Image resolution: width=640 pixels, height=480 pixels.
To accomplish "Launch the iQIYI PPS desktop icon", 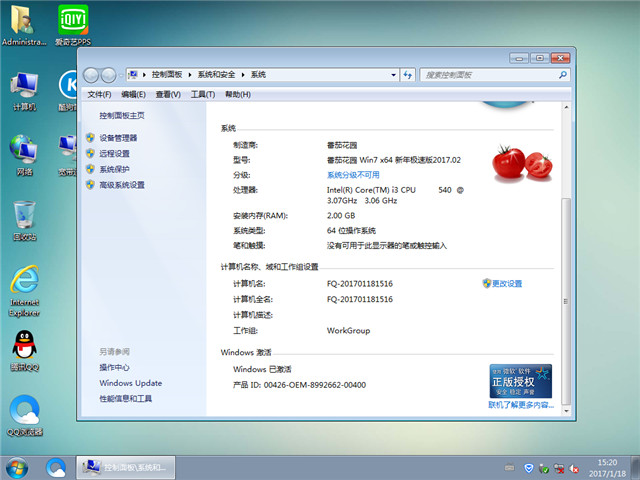I will click(x=73, y=24).
